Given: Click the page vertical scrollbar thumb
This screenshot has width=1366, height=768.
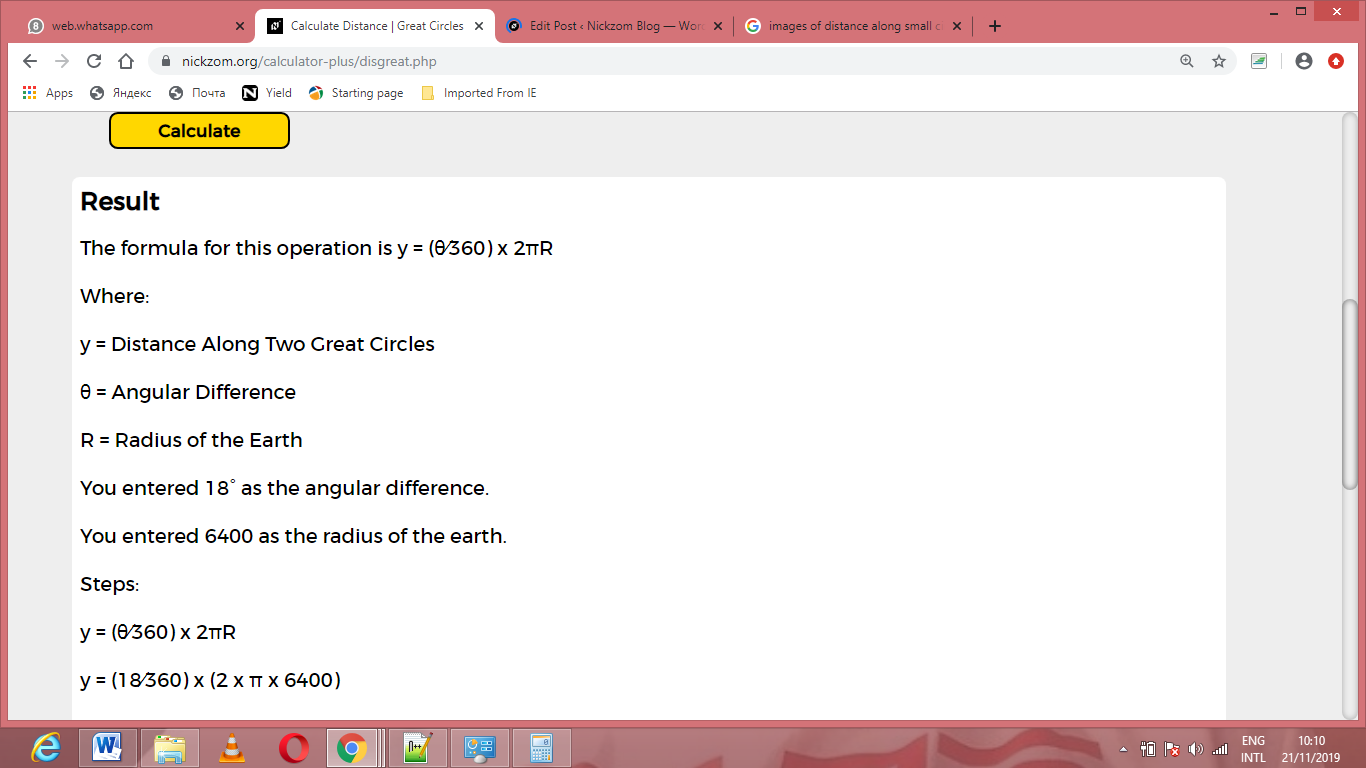Looking at the screenshot, I should click(1349, 394).
